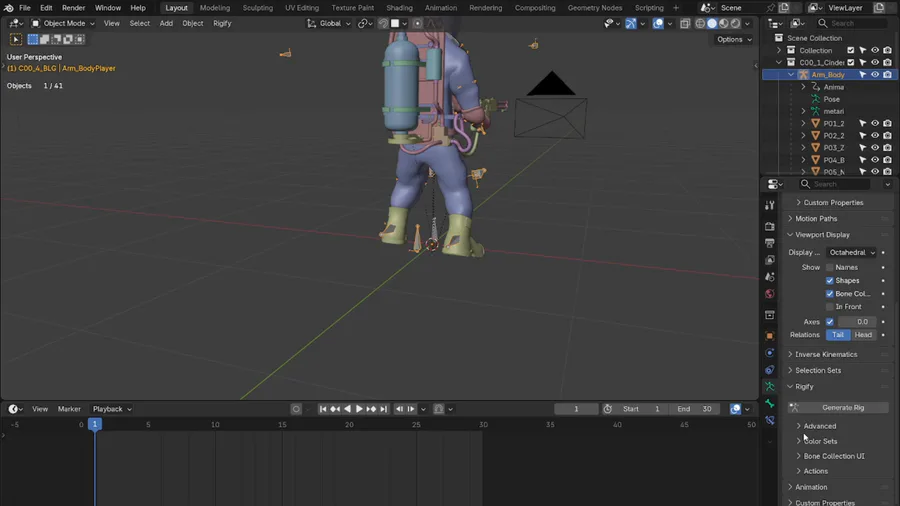Switch to the Sculpting workspace tab
Image resolution: width=900 pixels, height=506 pixels.
coord(258,8)
